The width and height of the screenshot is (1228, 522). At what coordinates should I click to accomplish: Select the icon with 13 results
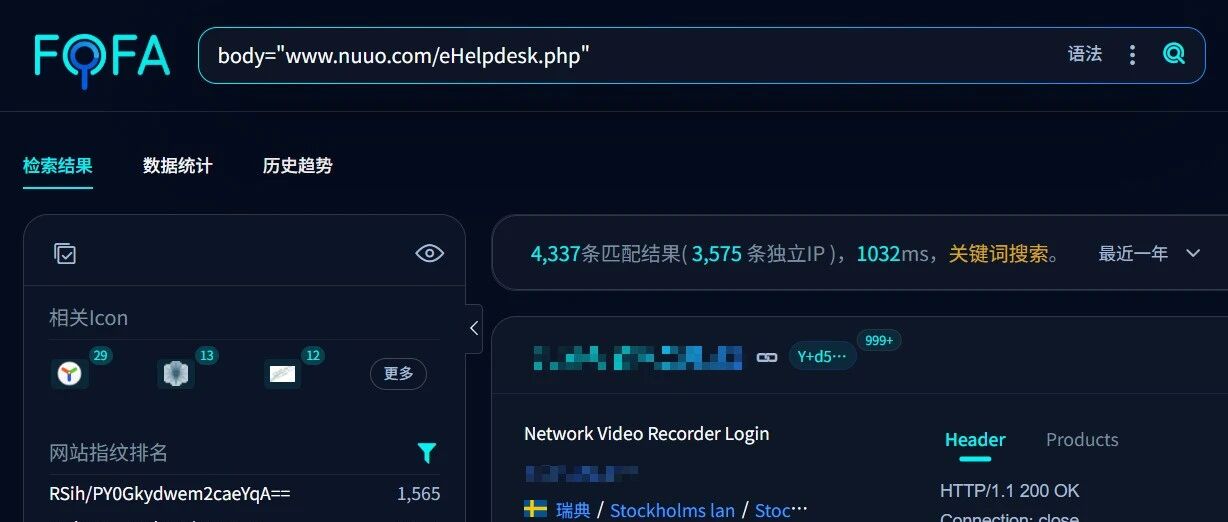click(176, 374)
